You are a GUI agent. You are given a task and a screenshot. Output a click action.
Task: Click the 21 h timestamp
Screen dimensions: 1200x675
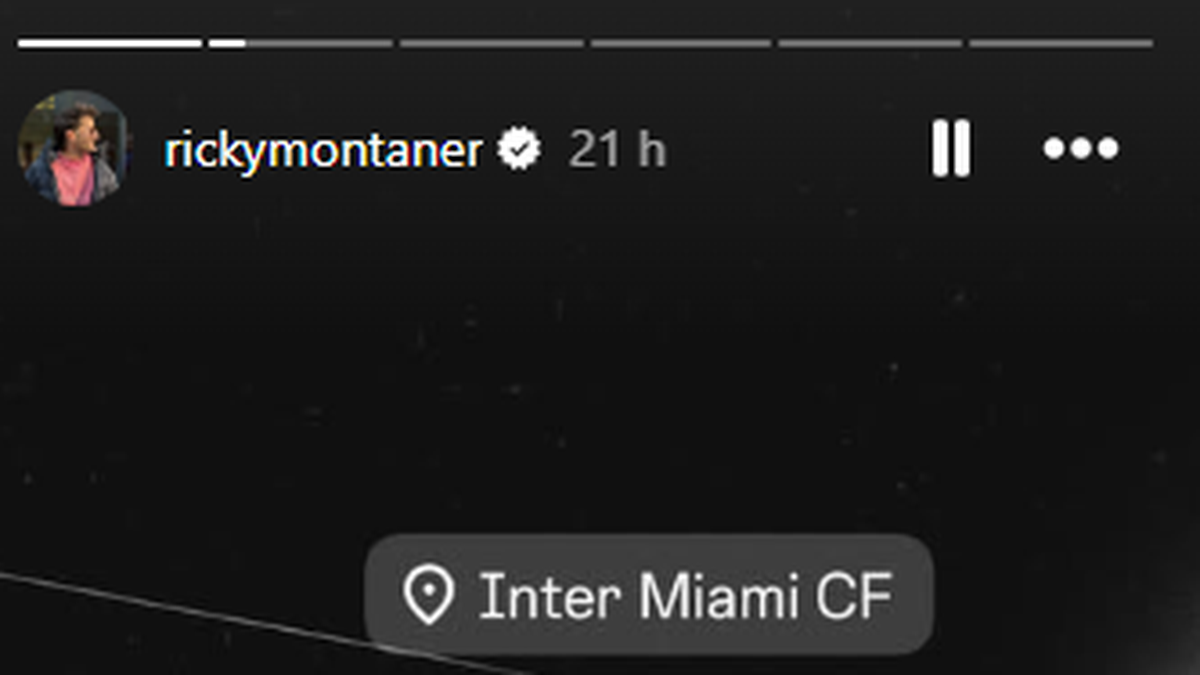(x=617, y=151)
